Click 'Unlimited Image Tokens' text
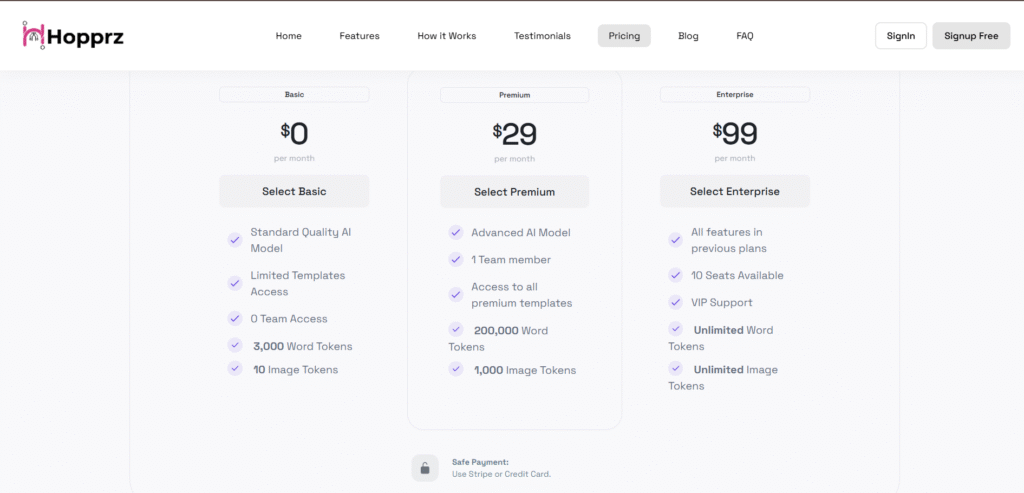This screenshot has width=1024, height=493. [723, 377]
